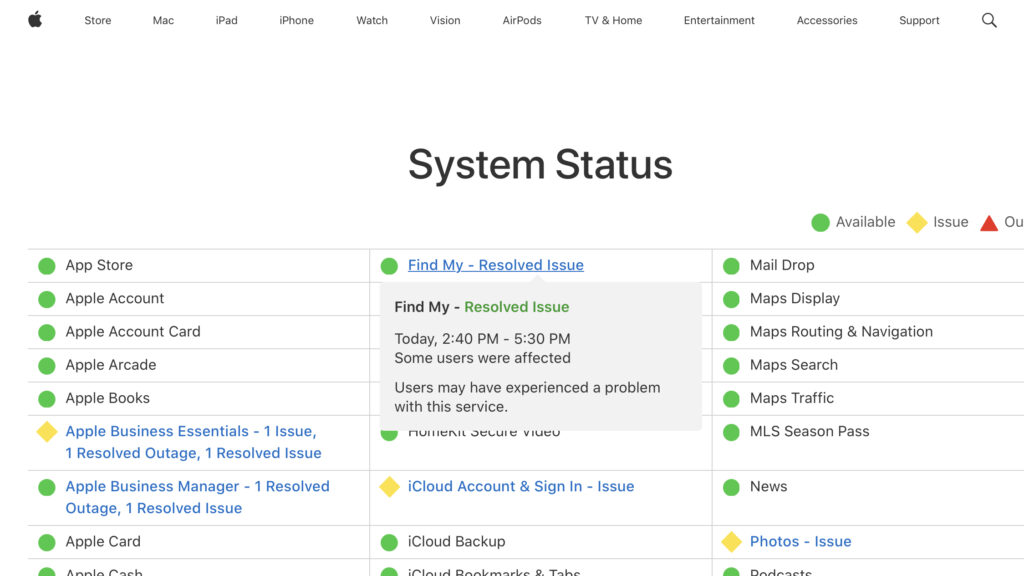
Task: Click the yellow Issue diamond beside Apple Business Essentials
Action: [44, 432]
